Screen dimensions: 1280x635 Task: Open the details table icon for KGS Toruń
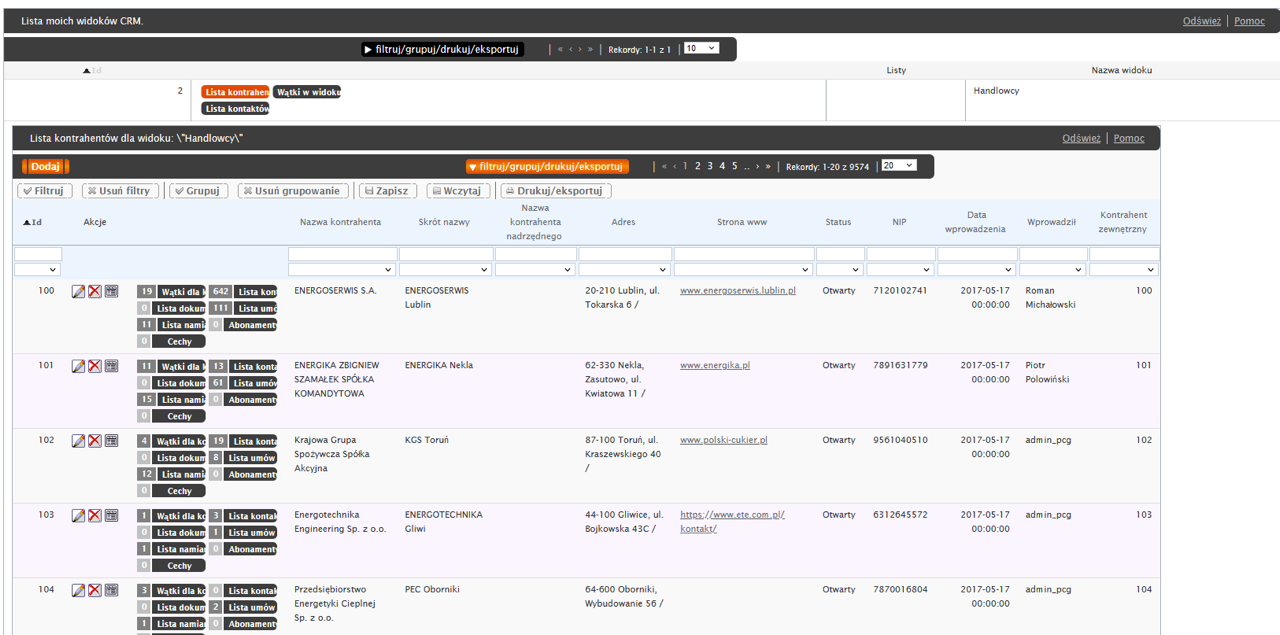pos(111,441)
